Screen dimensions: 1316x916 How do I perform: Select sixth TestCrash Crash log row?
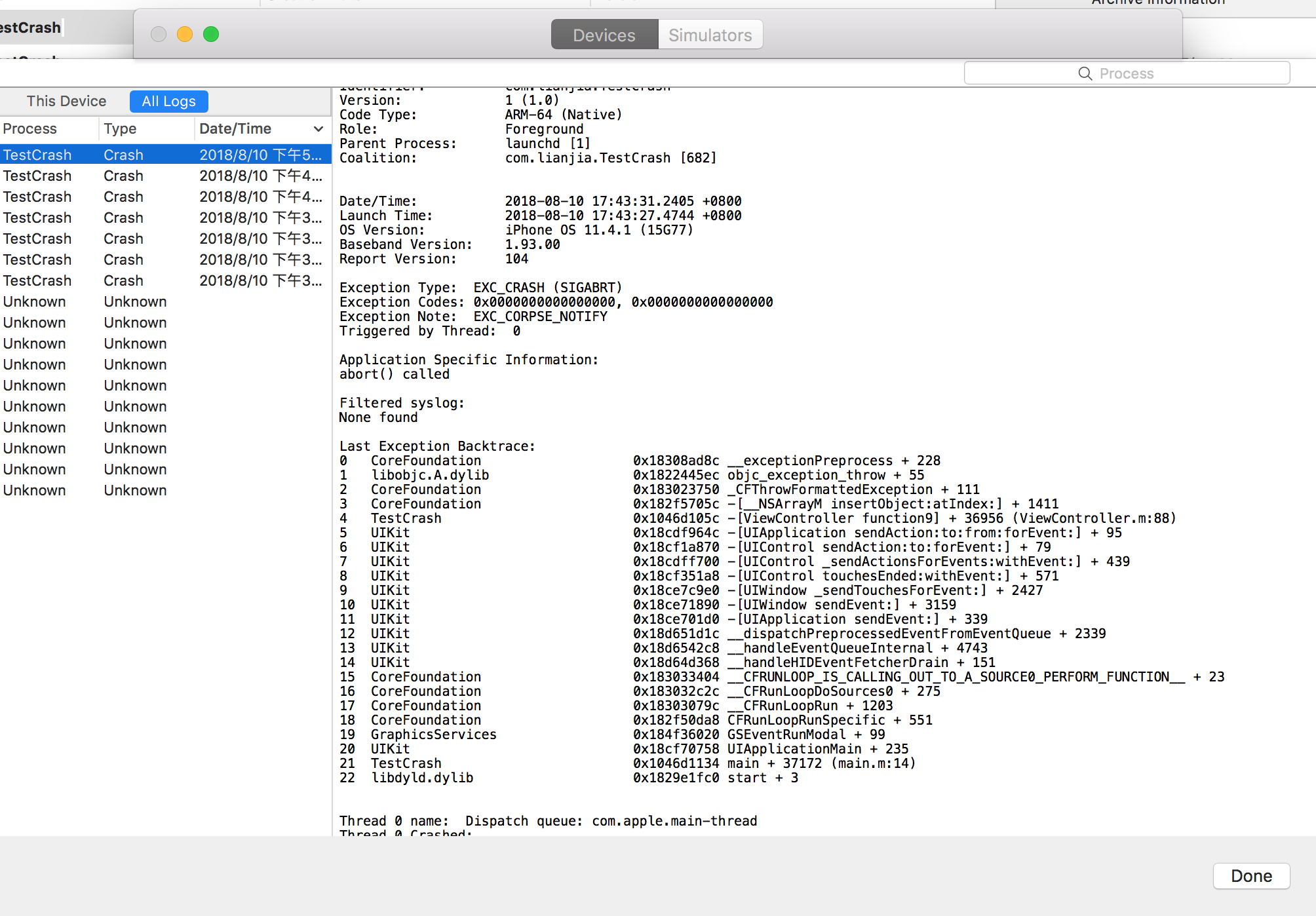tap(166, 259)
